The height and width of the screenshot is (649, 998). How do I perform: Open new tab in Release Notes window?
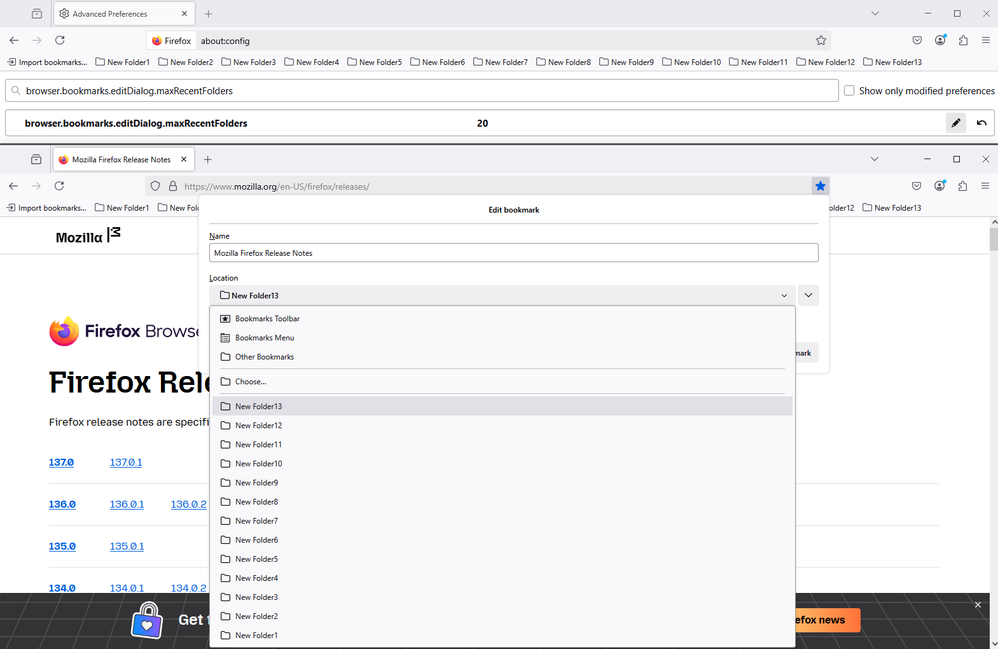click(x=207, y=160)
